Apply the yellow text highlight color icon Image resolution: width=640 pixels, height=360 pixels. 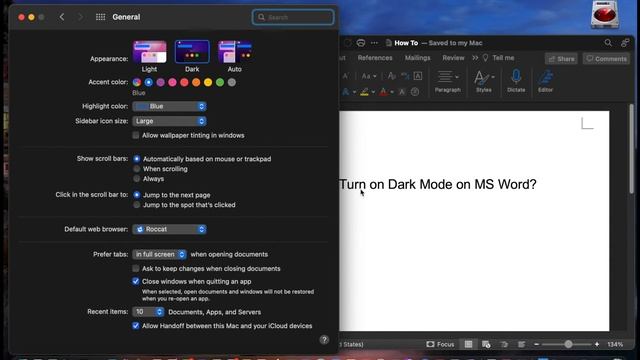[364, 92]
